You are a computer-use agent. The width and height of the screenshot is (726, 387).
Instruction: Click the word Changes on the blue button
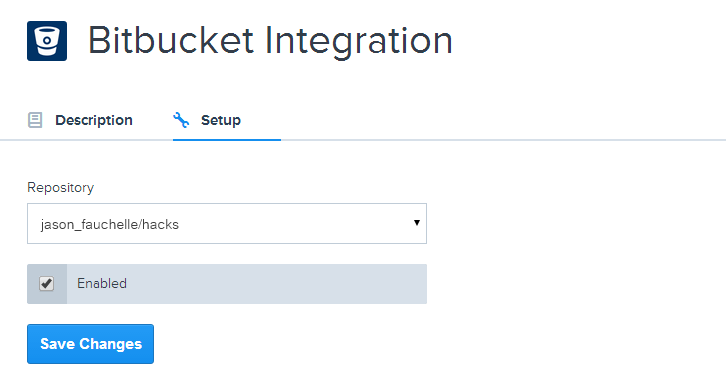[x=111, y=344]
